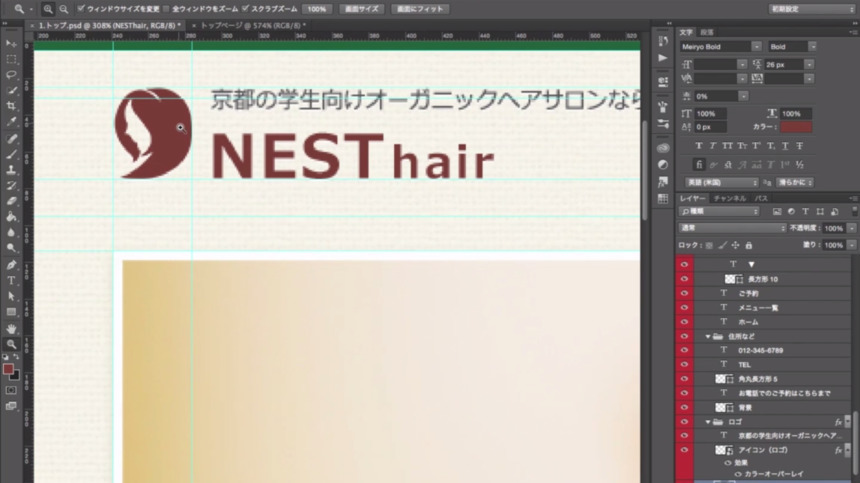Image resolution: width=860 pixels, height=483 pixels.
Task: Choose zoom-in mode in options bar
Action: coord(48,9)
